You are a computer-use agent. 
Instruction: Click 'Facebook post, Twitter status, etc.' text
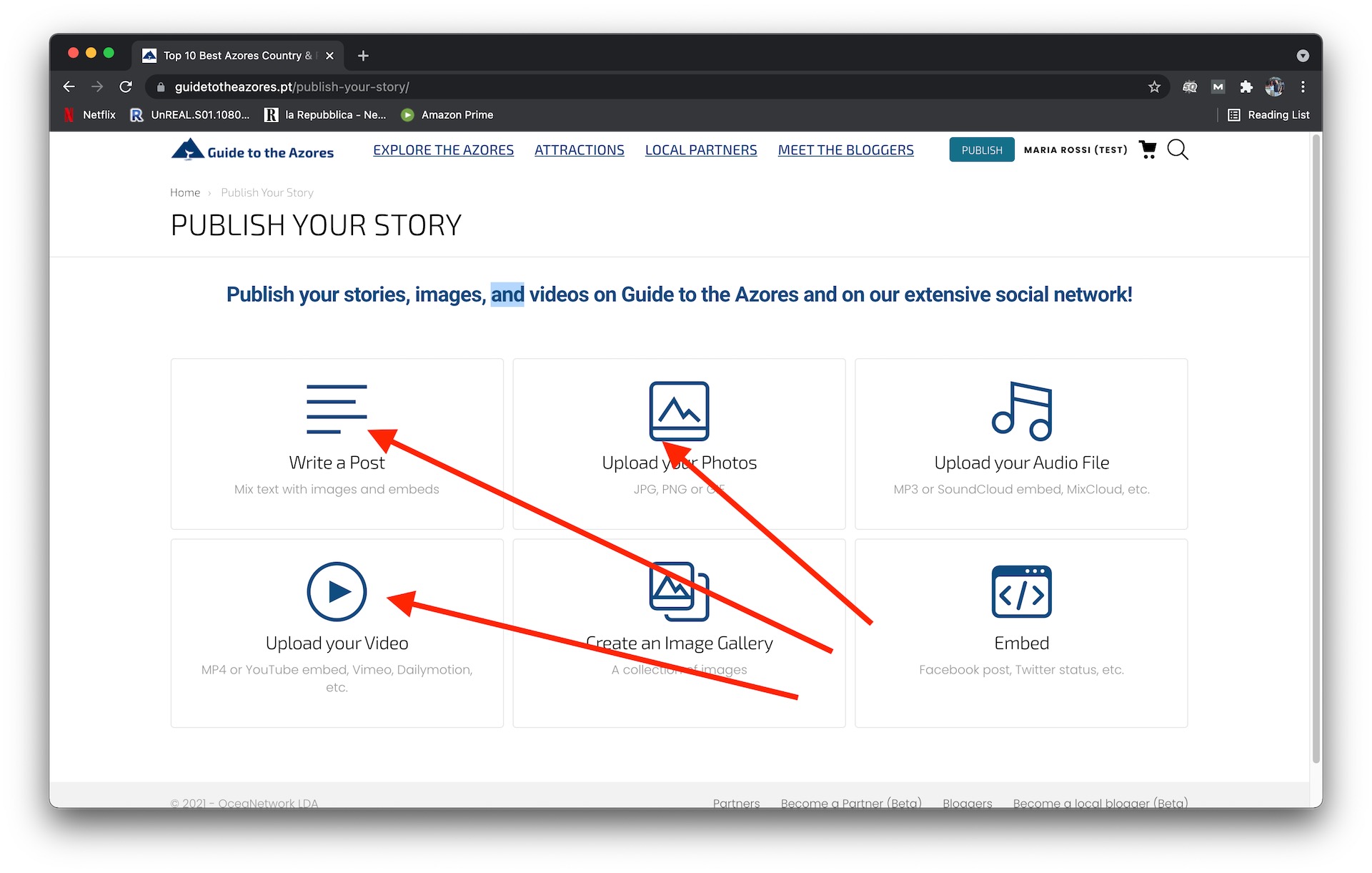[x=1021, y=669]
